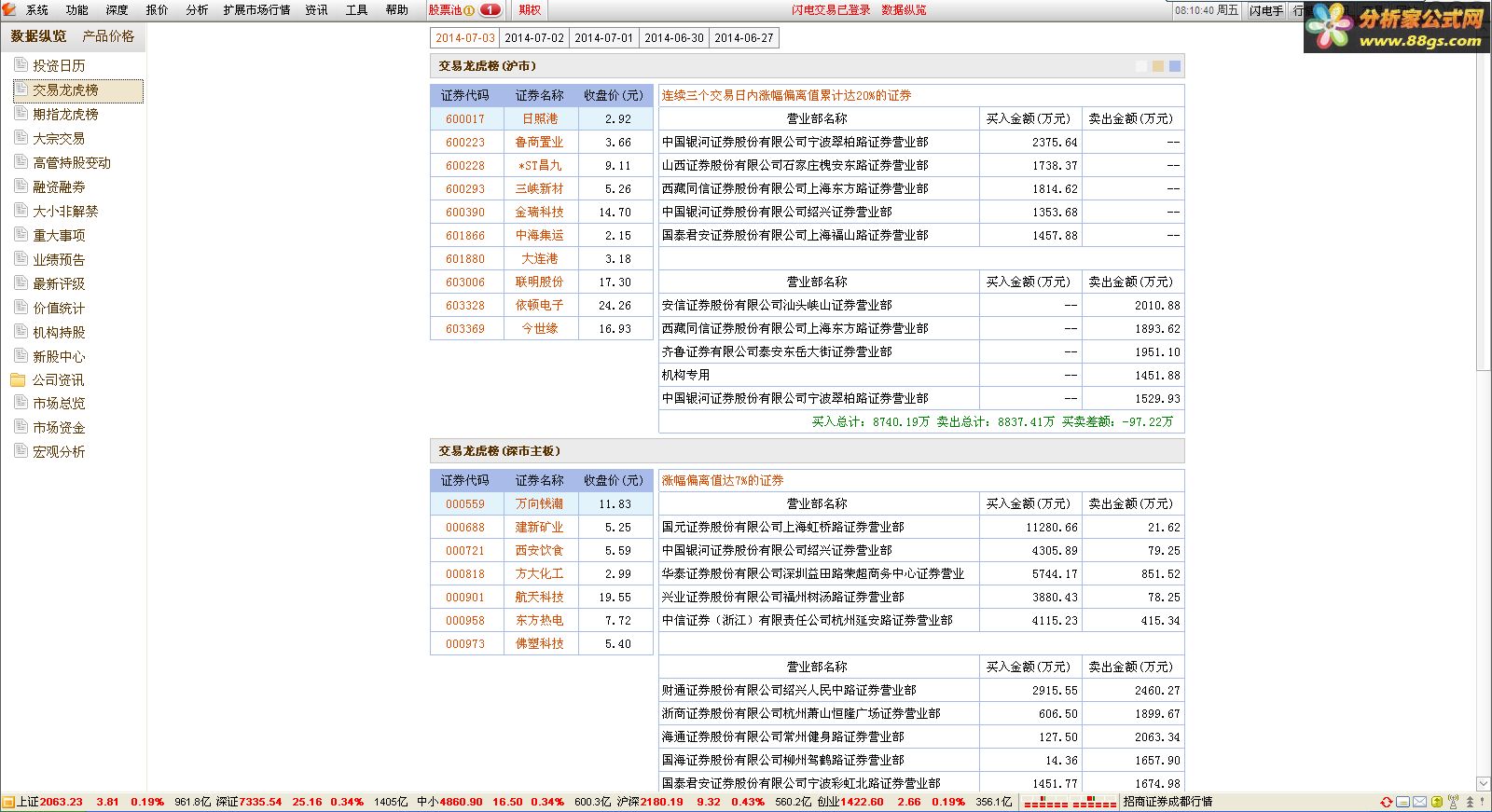The image size is (1492, 812).
Task: Click the folder icon beside 公司资讯
Action: point(18,379)
